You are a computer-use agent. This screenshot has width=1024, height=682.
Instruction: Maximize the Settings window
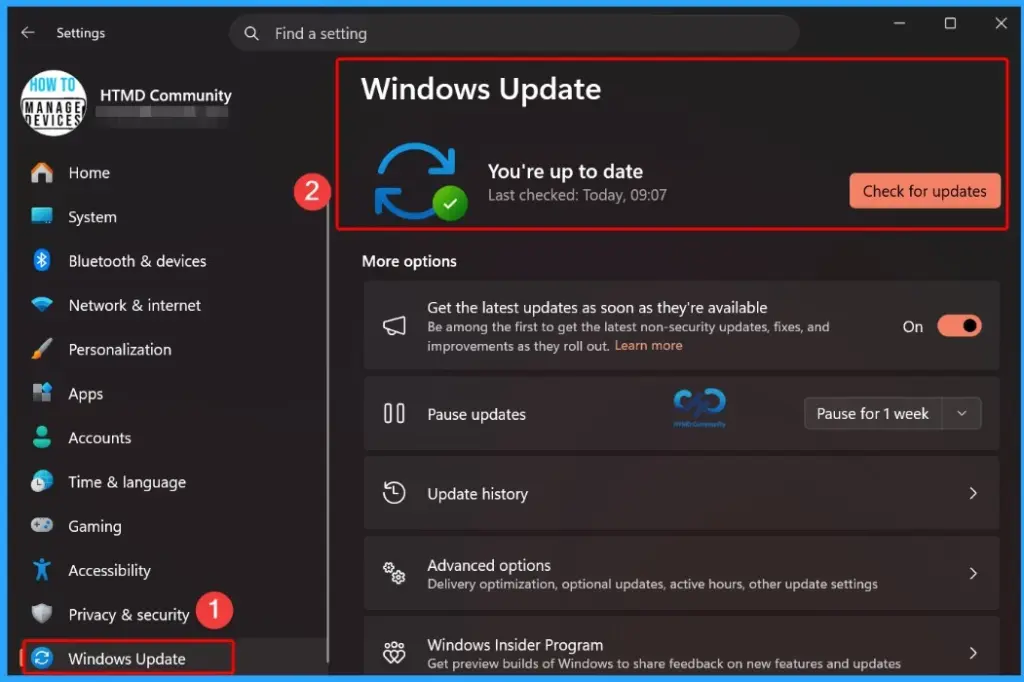tap(950, 24)
